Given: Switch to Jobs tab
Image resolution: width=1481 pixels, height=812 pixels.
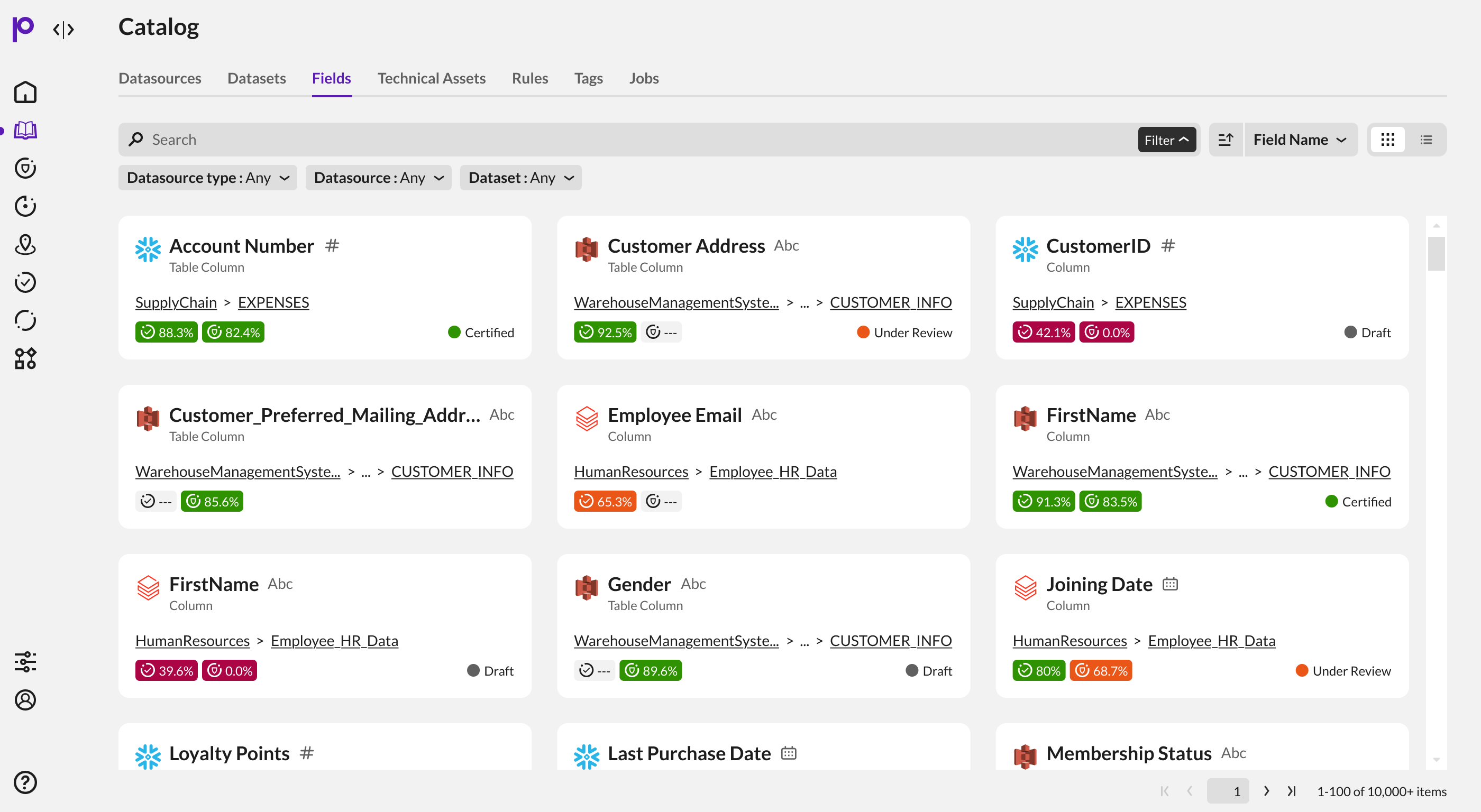Looking at the screenshot, I should 643,78.
